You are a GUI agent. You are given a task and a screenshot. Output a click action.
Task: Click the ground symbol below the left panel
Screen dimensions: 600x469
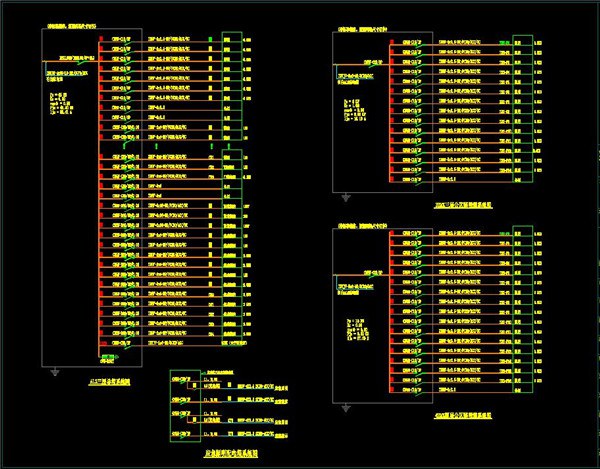[x=53, y=371]
